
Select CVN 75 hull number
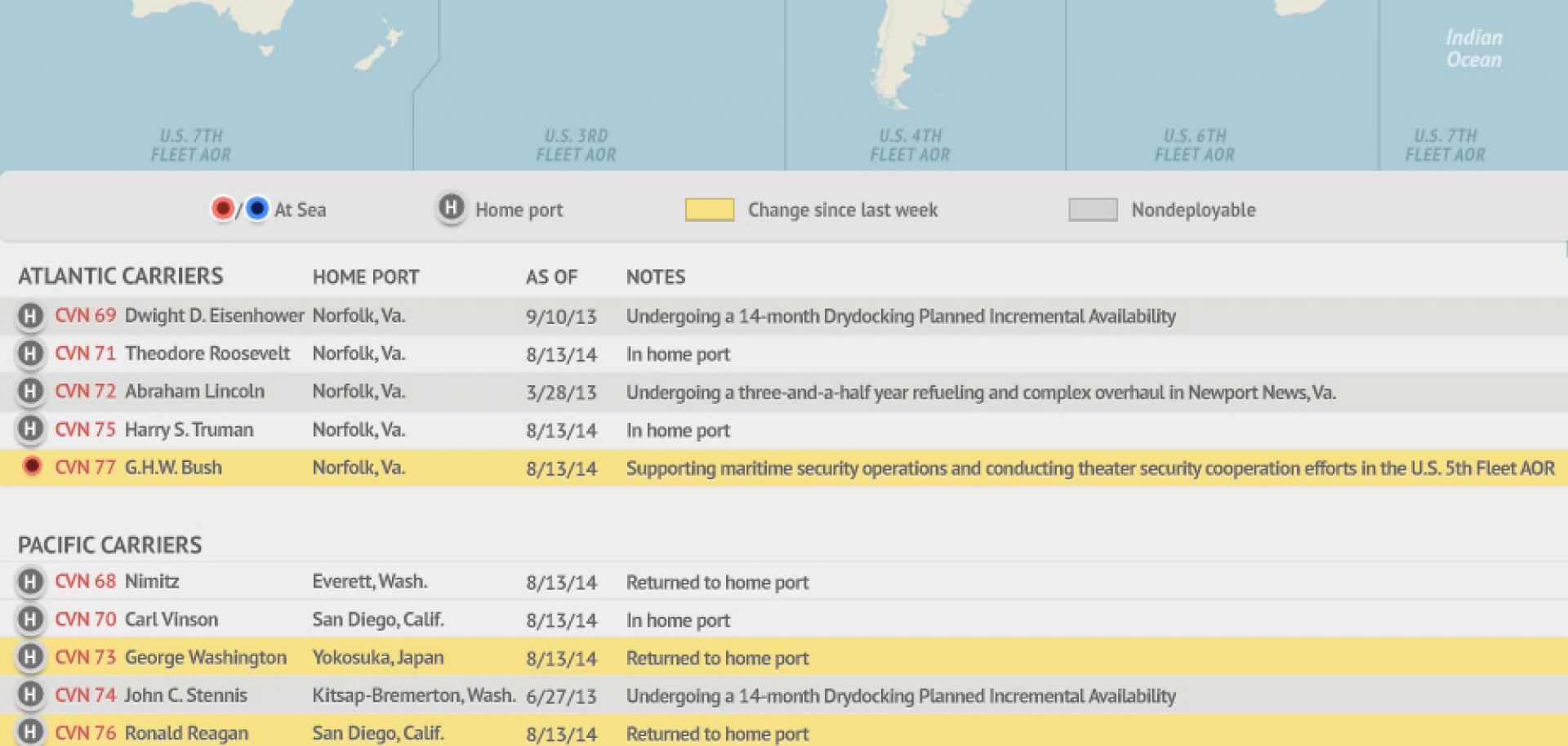coord(86,429)
